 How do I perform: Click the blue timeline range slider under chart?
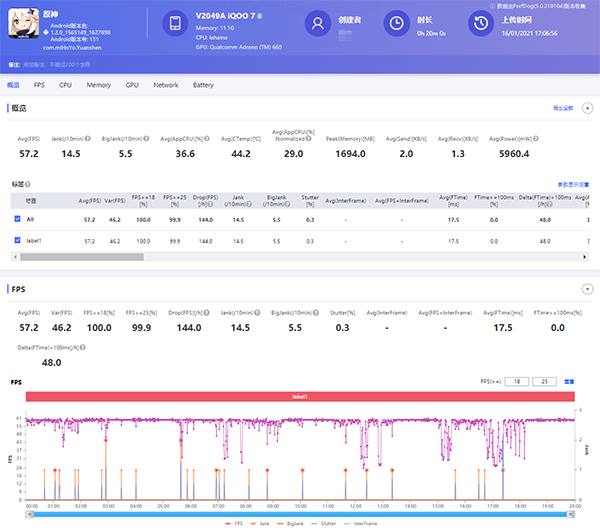[300, 513]
